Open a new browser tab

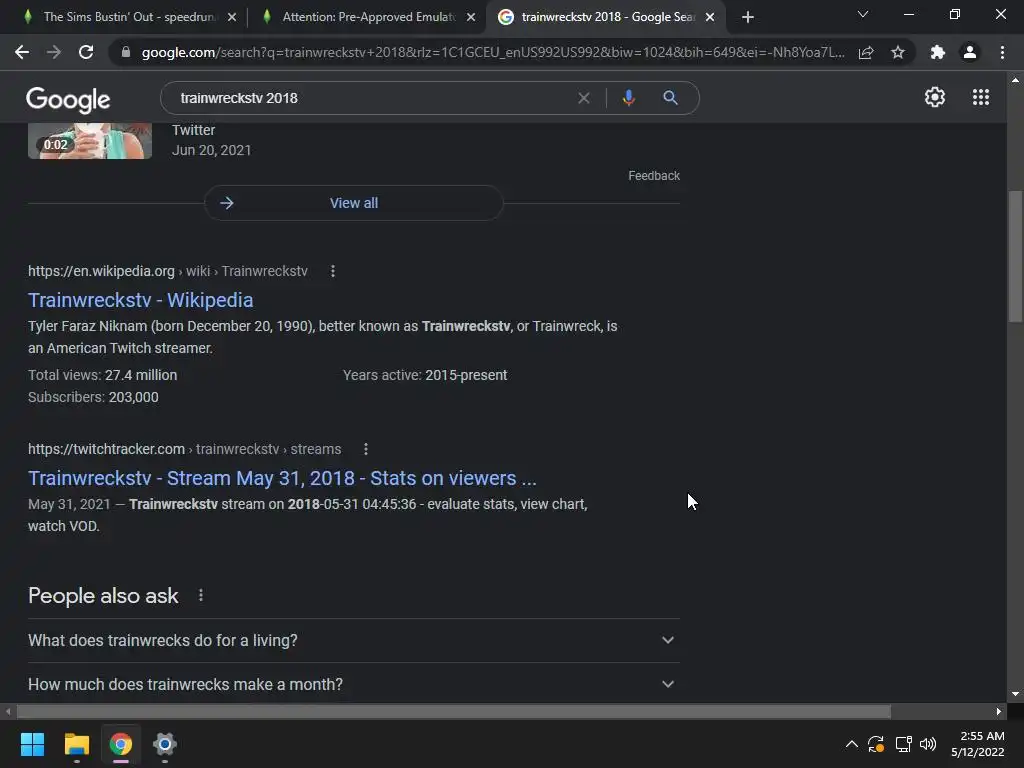748,17
